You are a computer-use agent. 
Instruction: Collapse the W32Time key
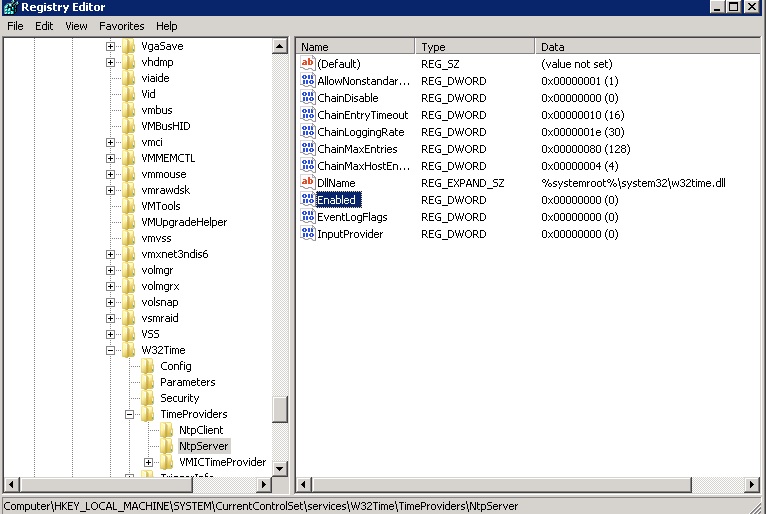coord(110,350)
